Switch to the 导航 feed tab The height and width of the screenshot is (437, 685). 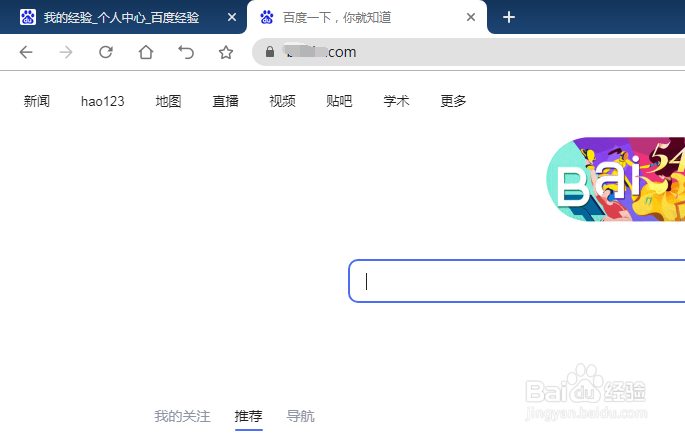pyautogui.click(x=300, y=416)
